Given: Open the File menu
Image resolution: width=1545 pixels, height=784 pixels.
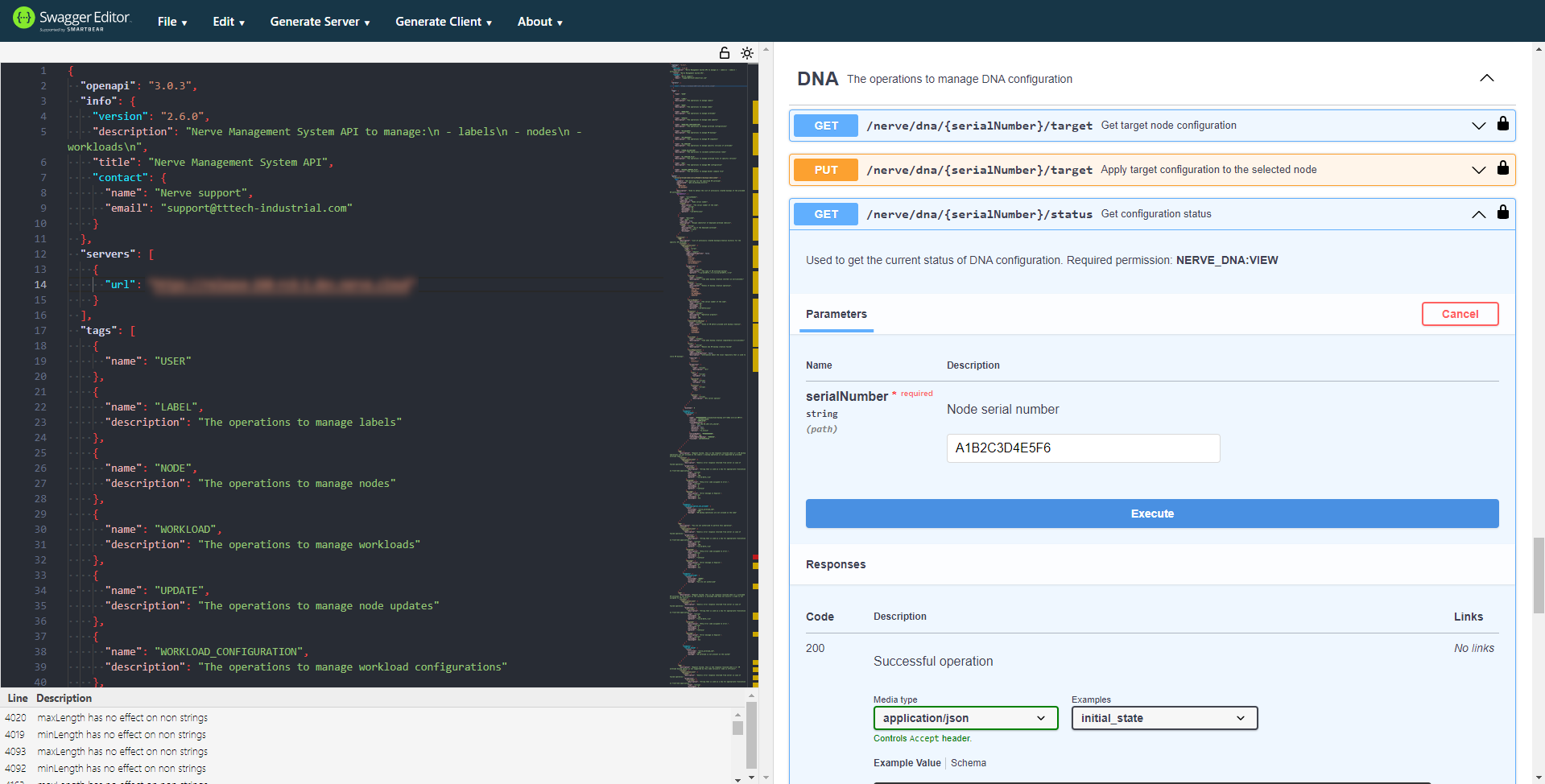Looking at the screenshot, I should [172, 22].
